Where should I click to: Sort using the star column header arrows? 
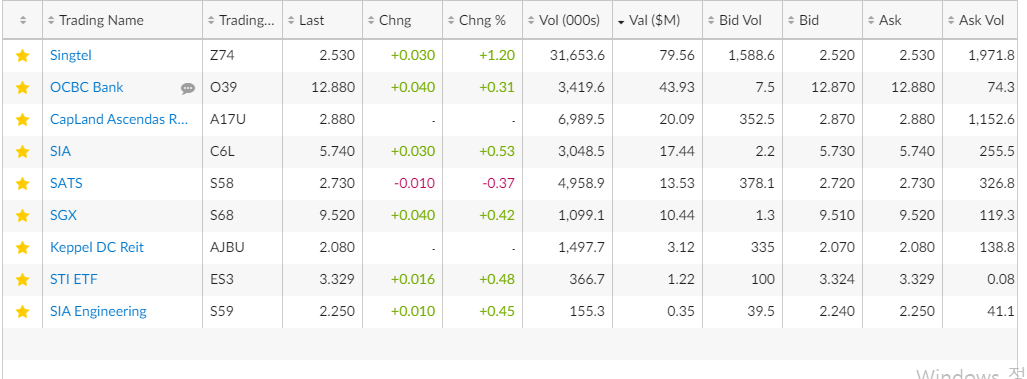pyautogui.click(x=23, y=20)
